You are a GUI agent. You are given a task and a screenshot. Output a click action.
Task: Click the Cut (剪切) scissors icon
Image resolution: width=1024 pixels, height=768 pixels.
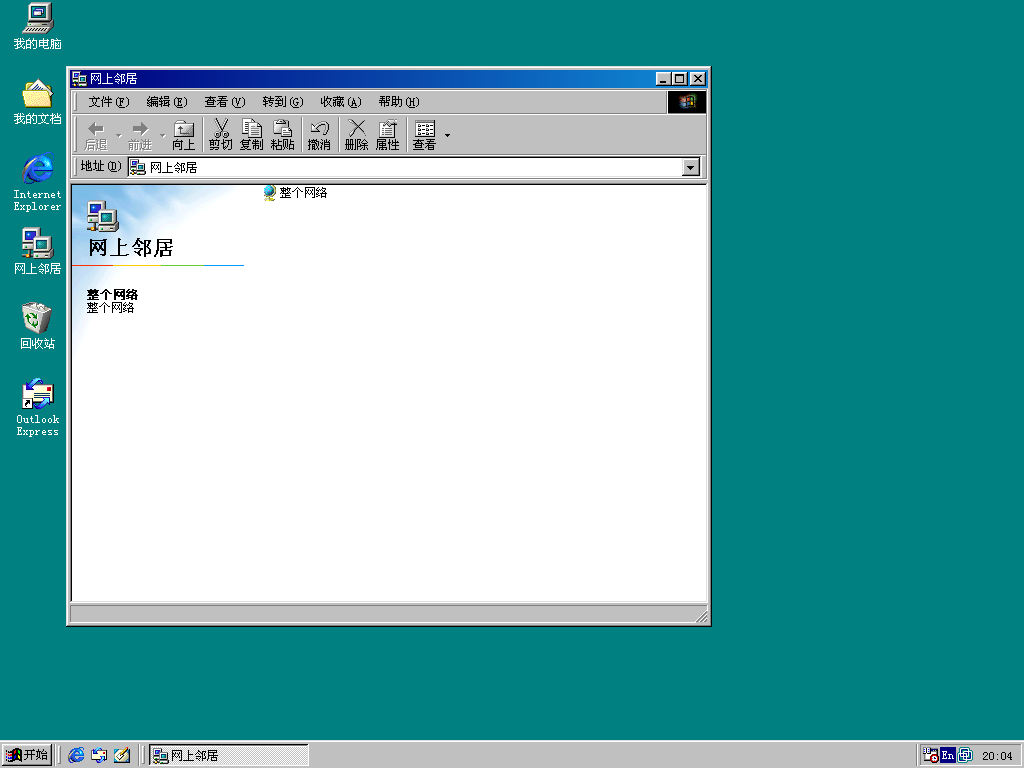(221, 135)
